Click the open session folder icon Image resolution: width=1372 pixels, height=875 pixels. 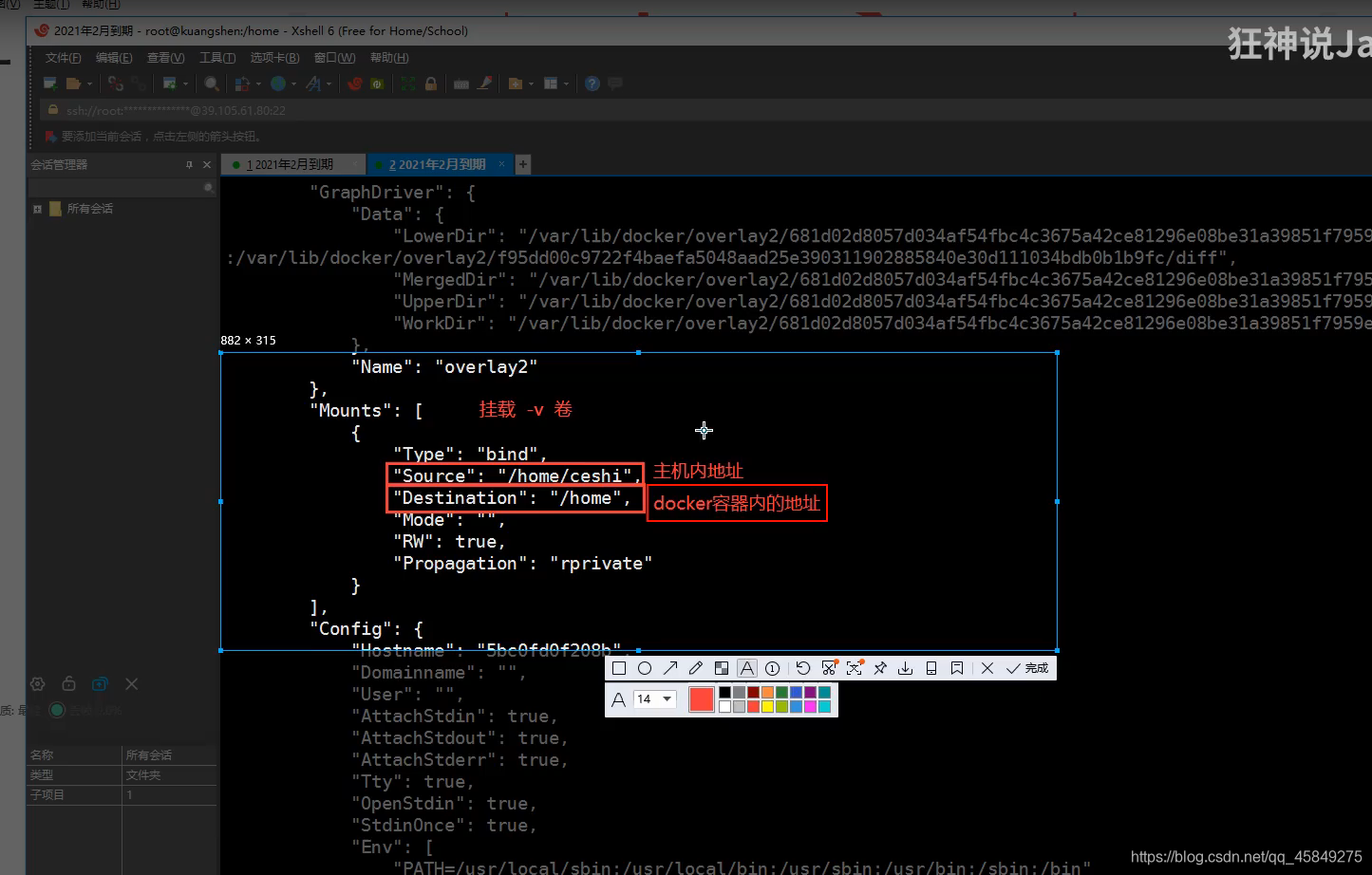pyautogui.click(x=73, y=84)
